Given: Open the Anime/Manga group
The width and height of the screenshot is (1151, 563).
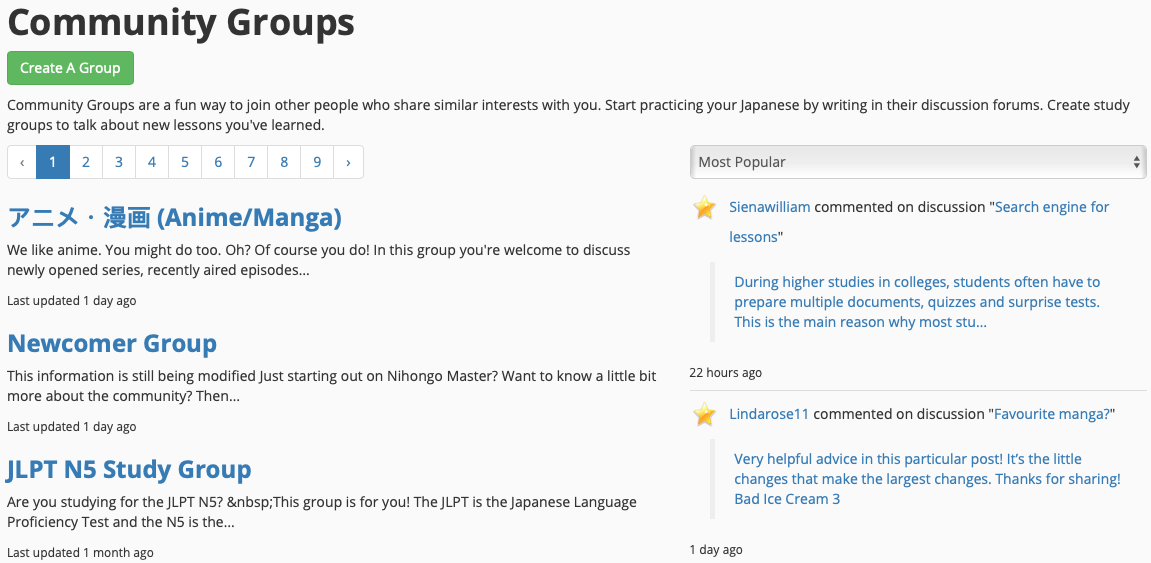Looking at the screenshot, I should point(174,217).
